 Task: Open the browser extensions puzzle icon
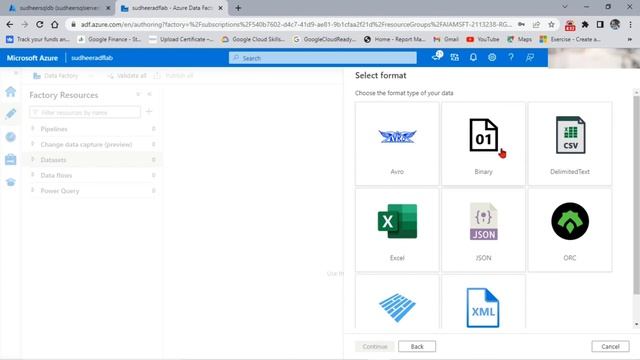coord(585,24)
